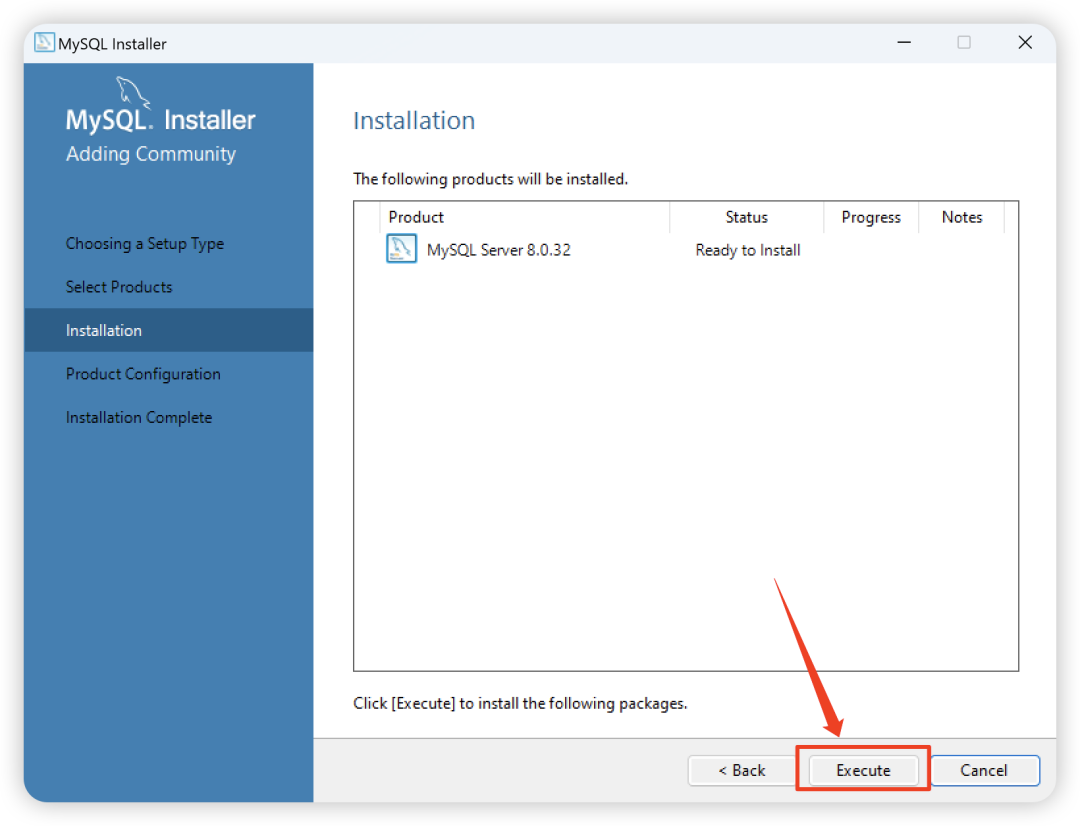The width and height of the screenshot is (1080, 826).
Task: Open the Choosing a Setup Type step
Action: pyautogui.click(x=145, y=244)
